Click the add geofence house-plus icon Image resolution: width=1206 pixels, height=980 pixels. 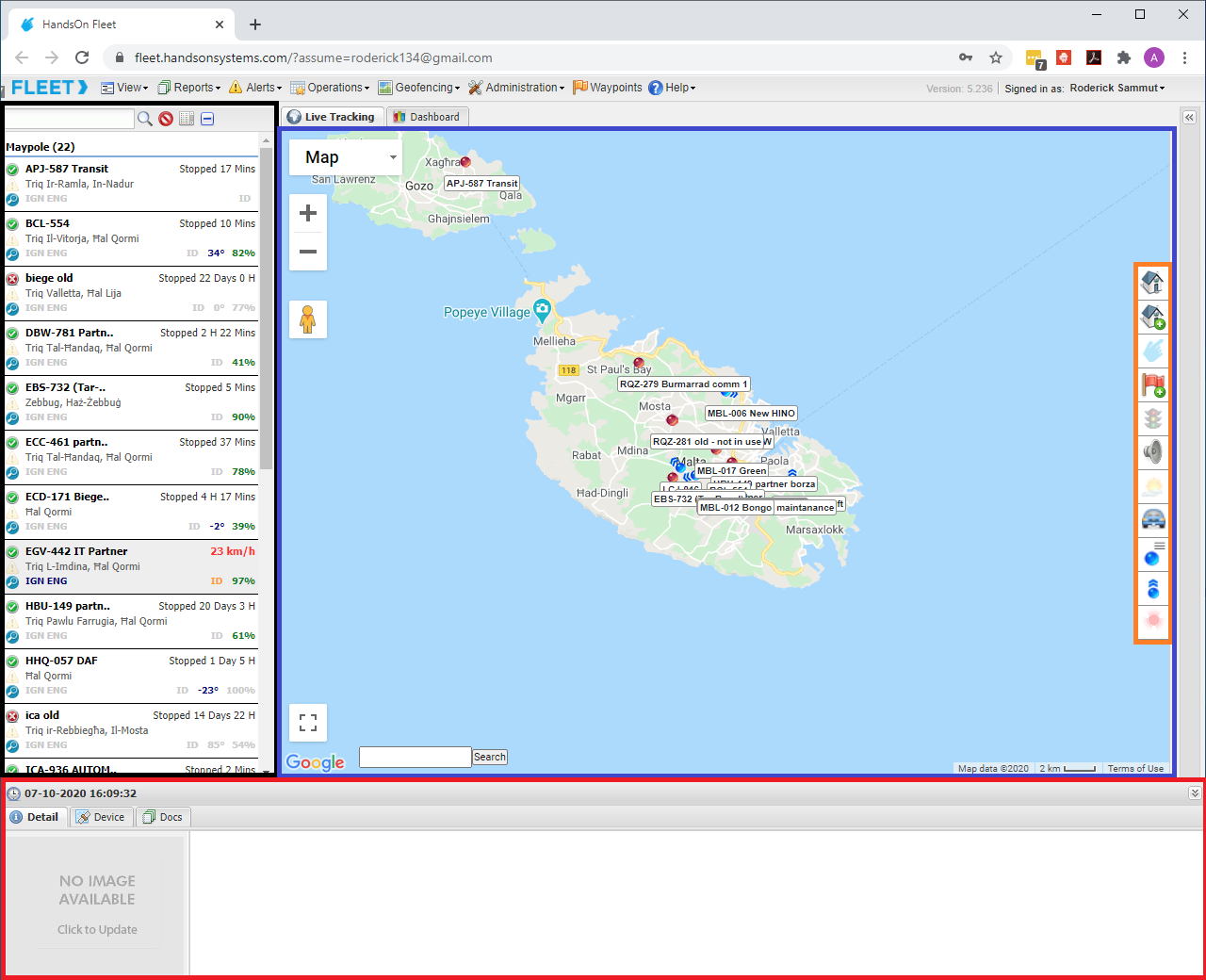tap(1152, 317)
